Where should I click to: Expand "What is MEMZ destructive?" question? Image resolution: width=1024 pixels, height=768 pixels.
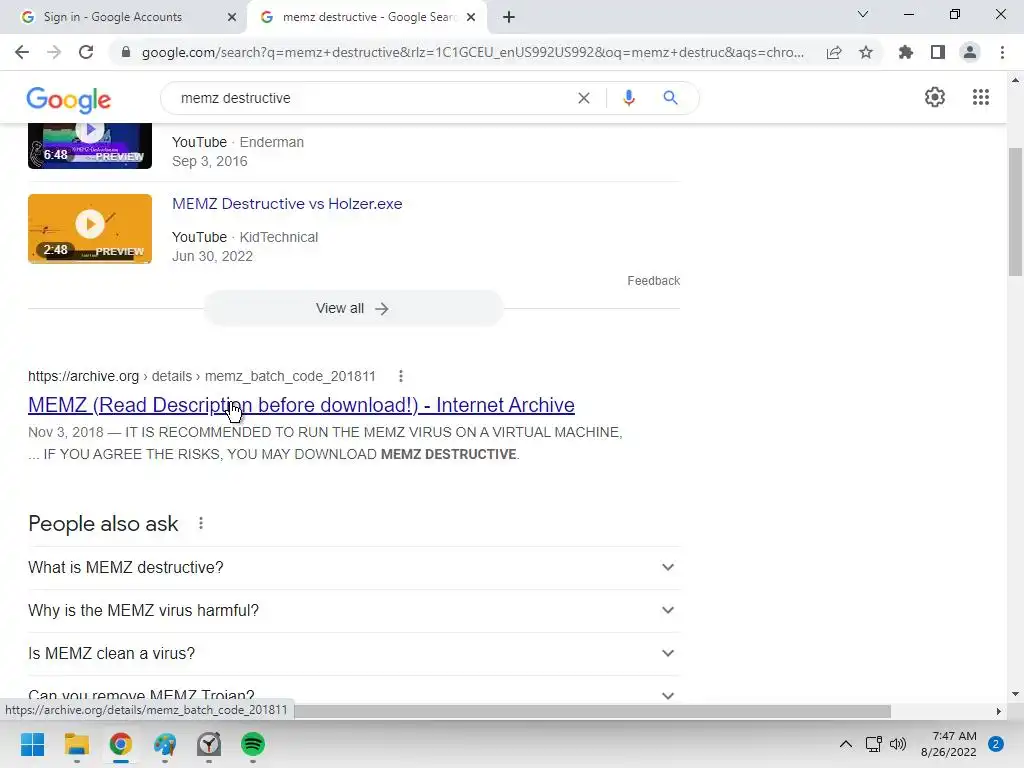tap(354, 568)
